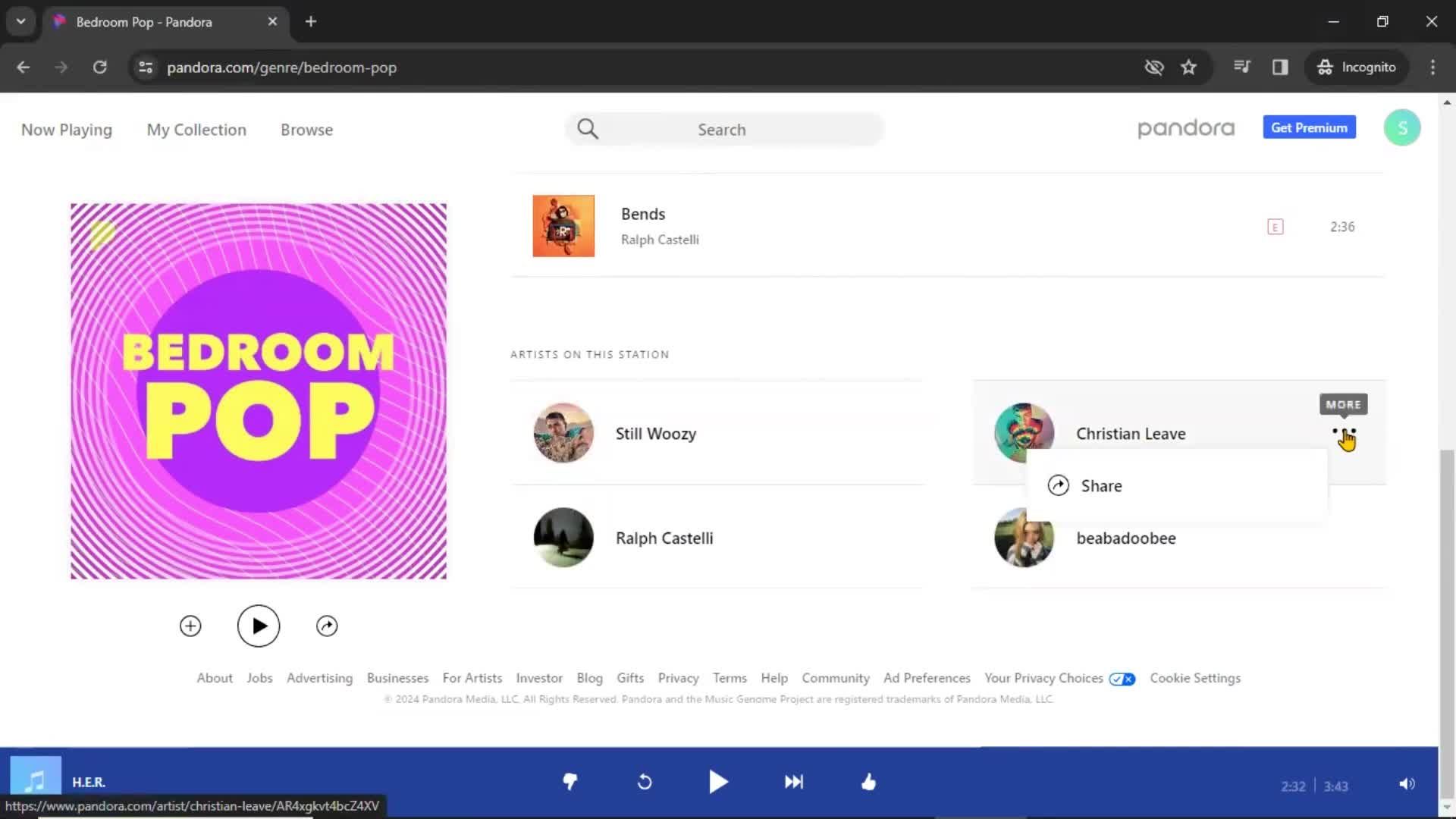
Task: Click the H.E.R. now playing title
Action: point(89,782)
